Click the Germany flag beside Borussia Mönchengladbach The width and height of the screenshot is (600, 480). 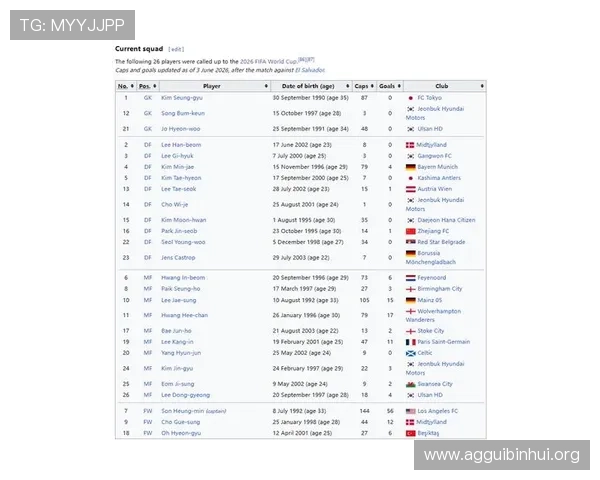pos(411,253)
